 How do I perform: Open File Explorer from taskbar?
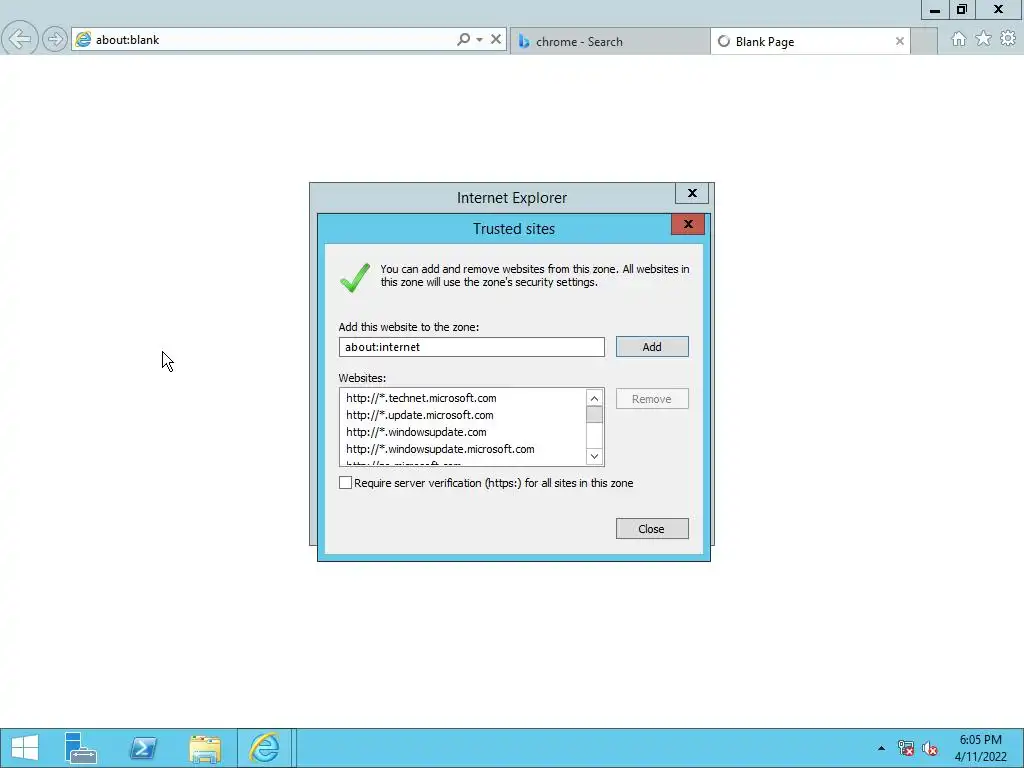click(205, 748)
